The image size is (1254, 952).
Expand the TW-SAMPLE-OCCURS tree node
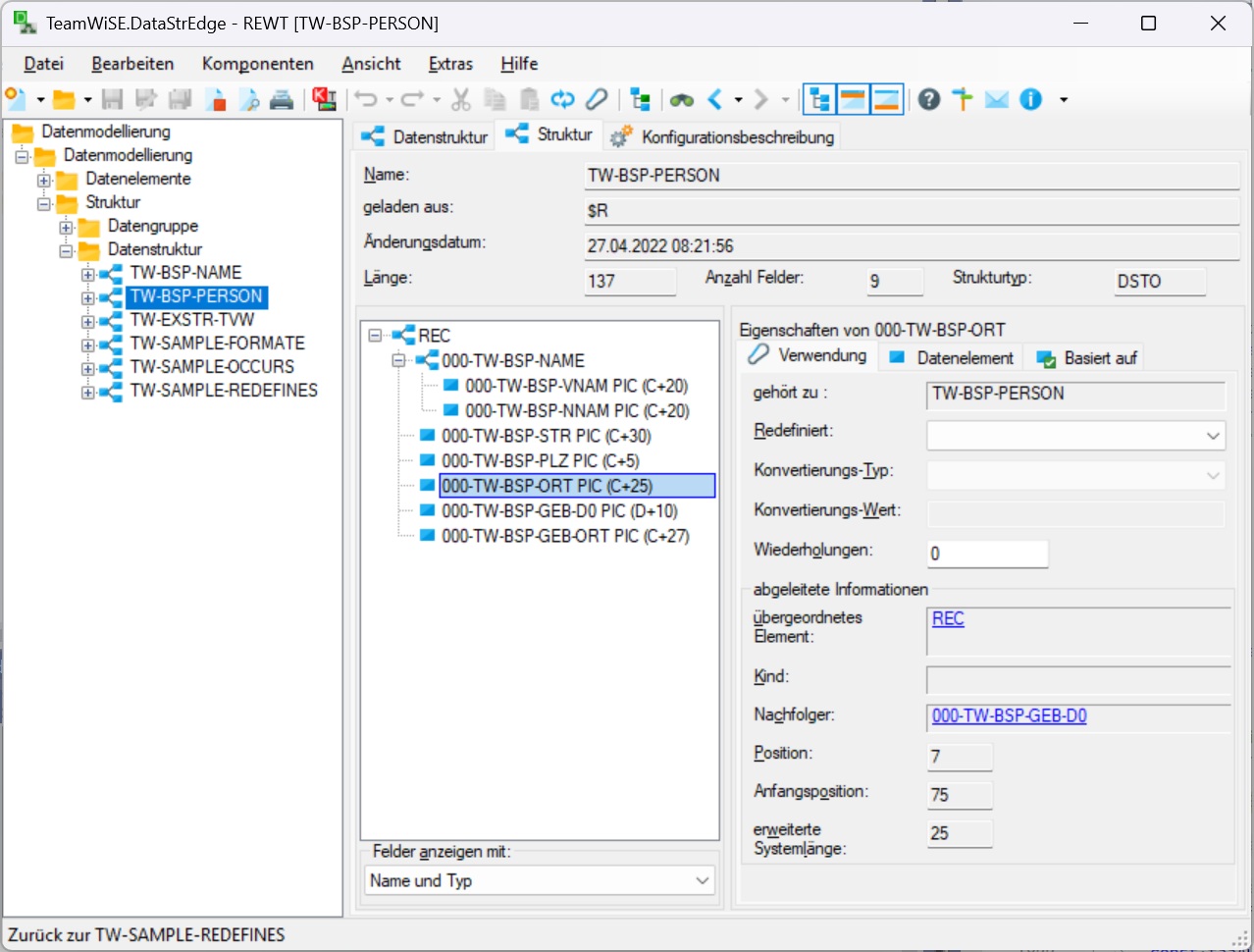click(88, 368)
